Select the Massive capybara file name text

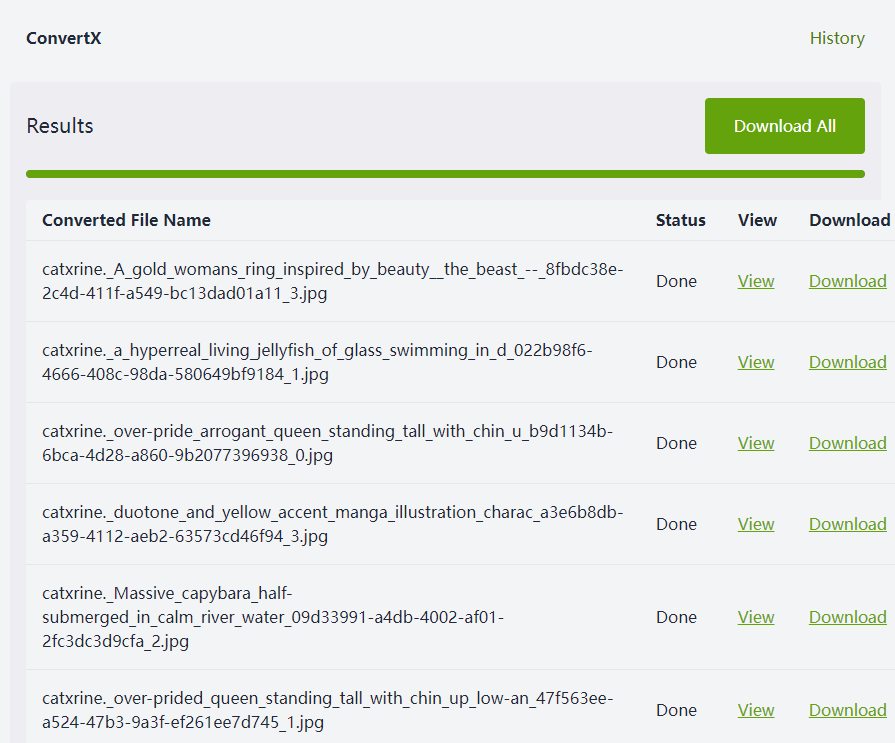click(x=273, y=617)
